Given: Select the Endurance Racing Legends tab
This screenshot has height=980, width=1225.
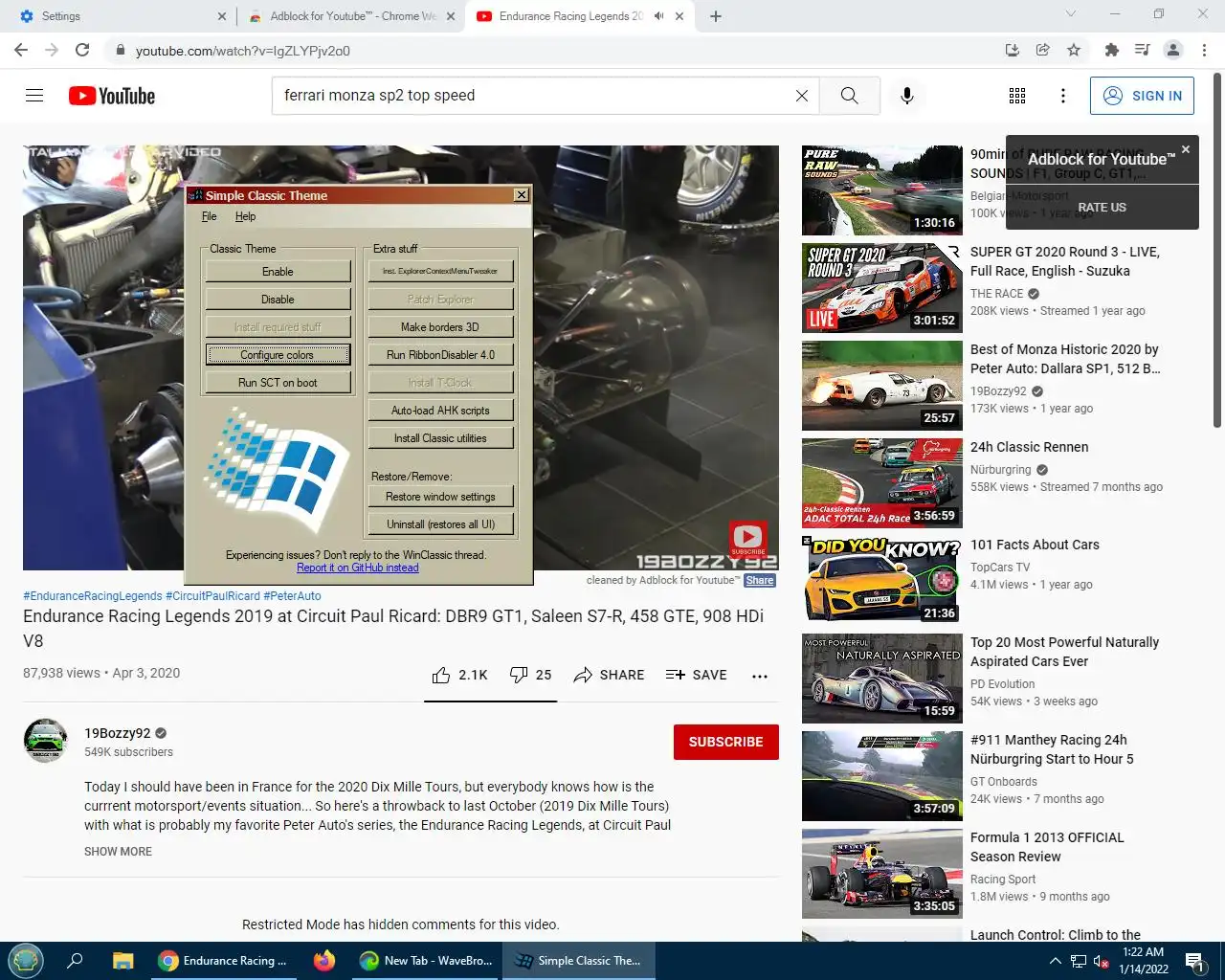Looking at the screenshot, I should coord(580,16).
